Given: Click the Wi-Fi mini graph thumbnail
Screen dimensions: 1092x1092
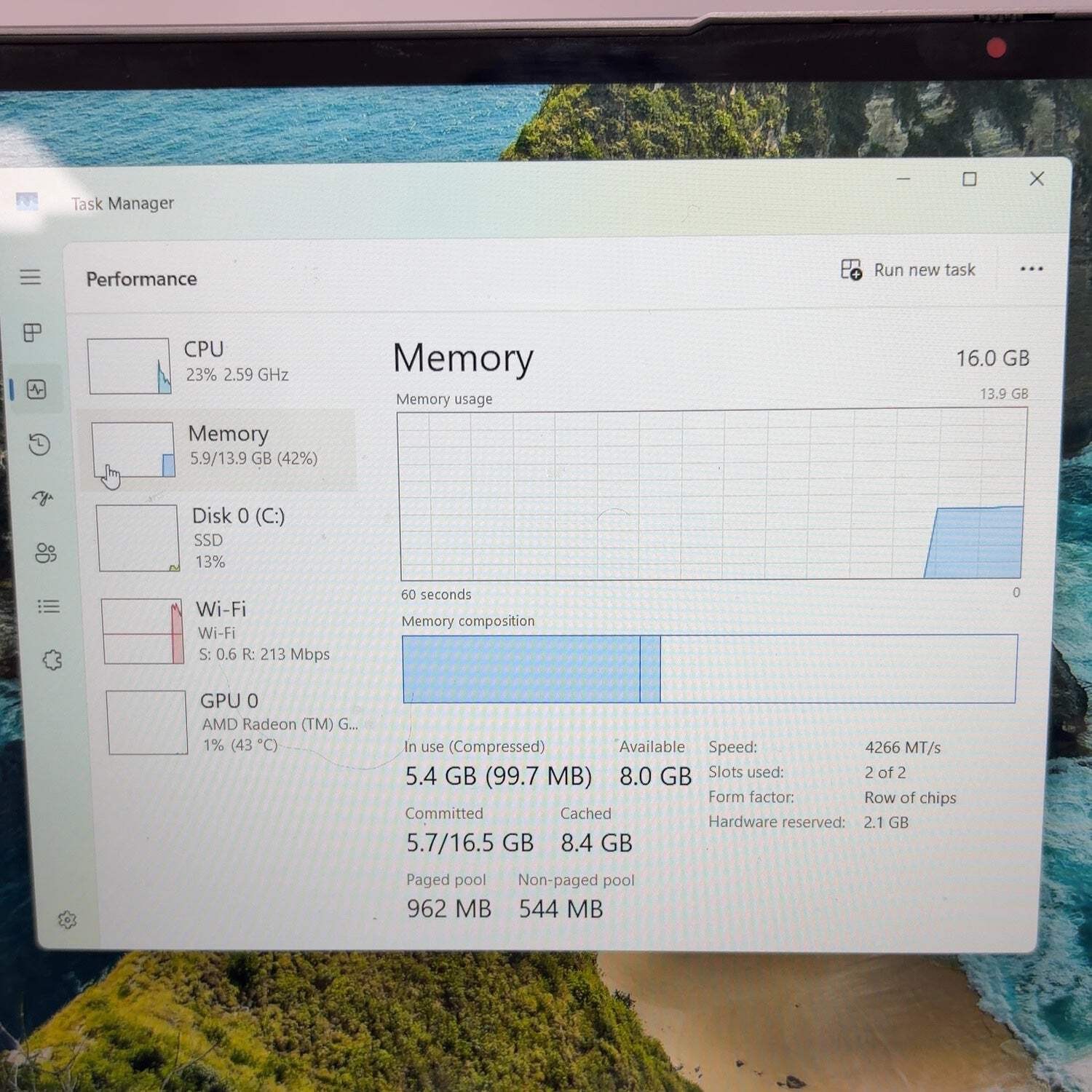Looking at the screenshot, I should pos(143,631).
